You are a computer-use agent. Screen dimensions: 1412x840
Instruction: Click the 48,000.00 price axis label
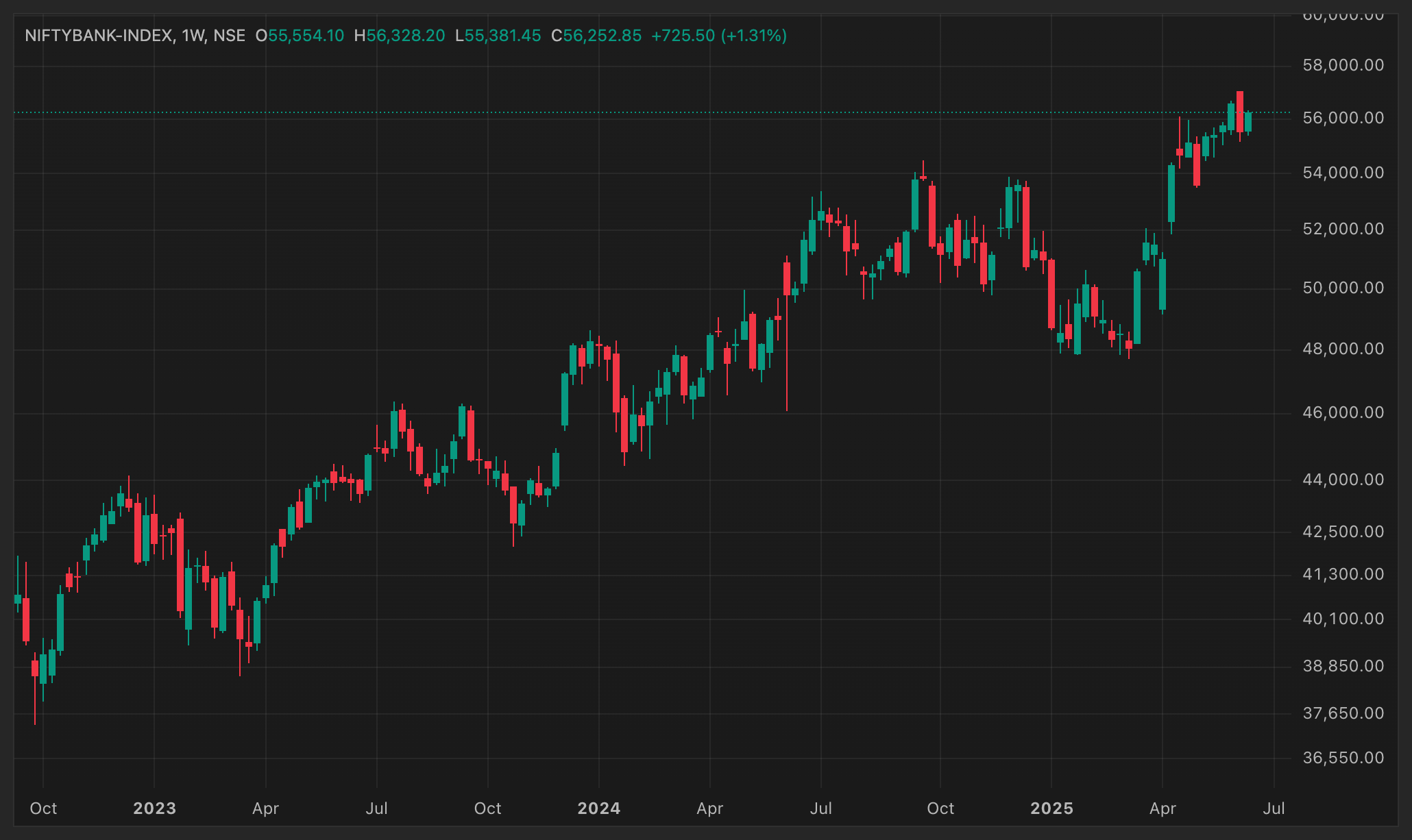click(x=1343, y=349)
